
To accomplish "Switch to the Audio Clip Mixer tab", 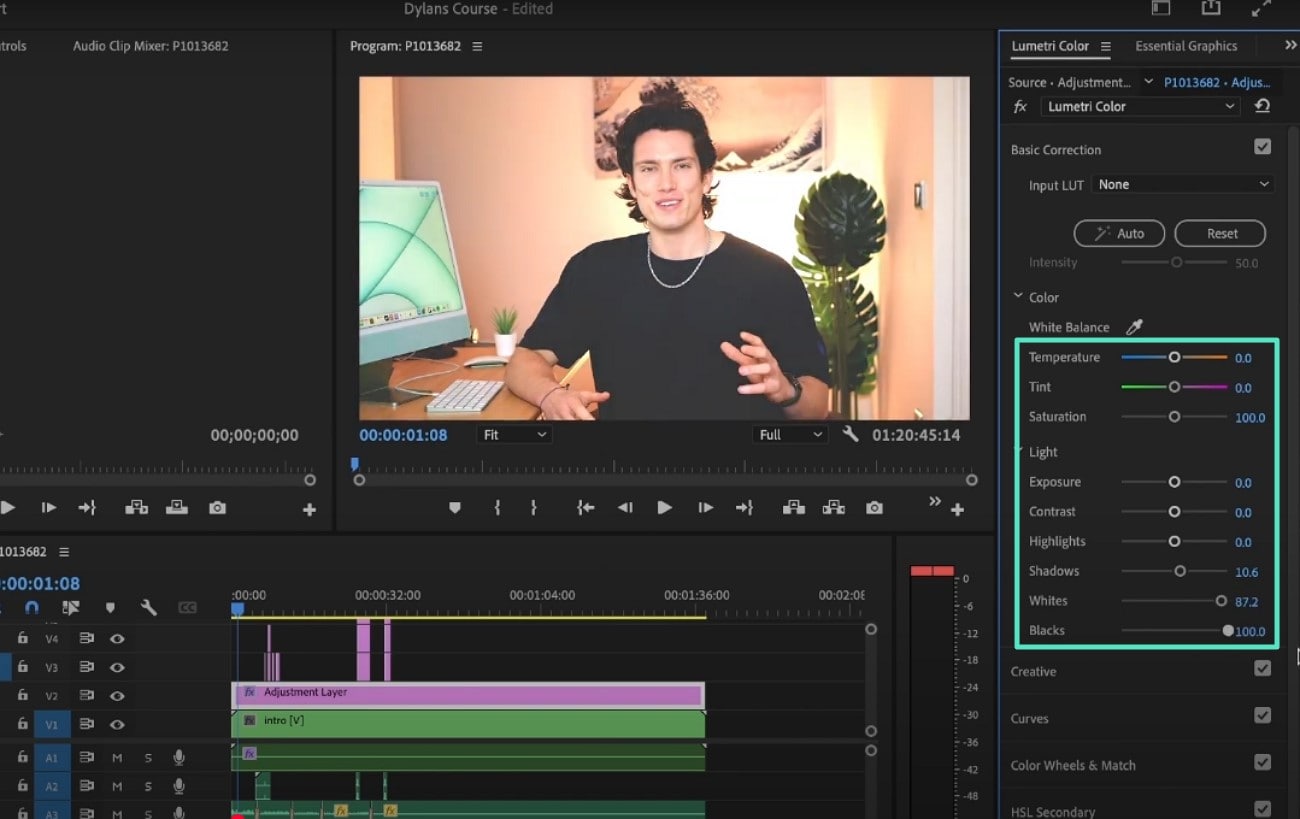I will pyautogui.click(x=150, y=45).
